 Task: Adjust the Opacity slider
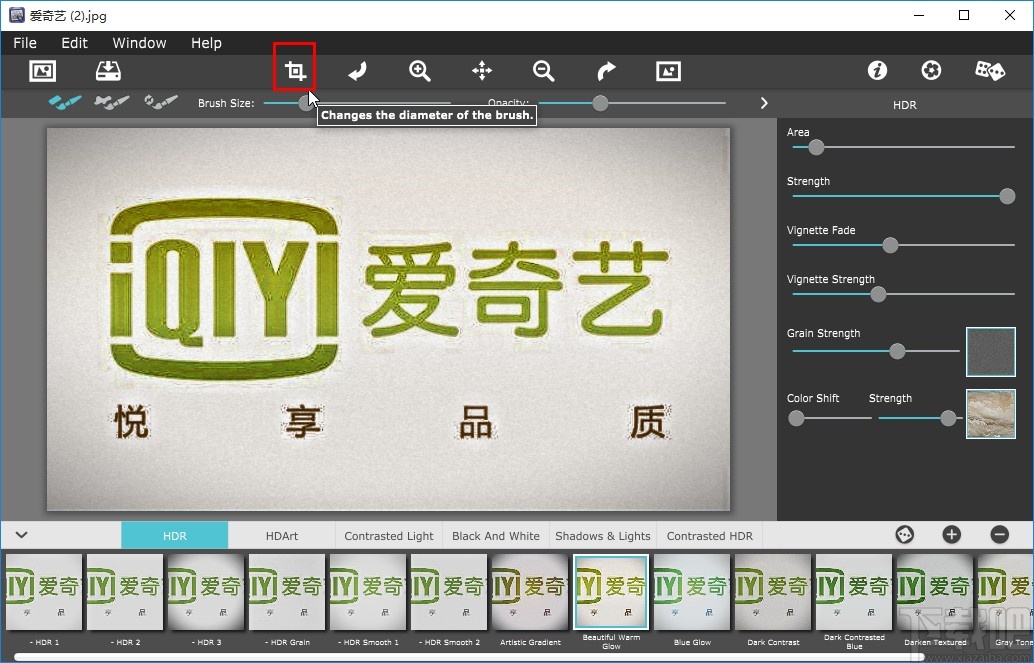pyautogui.click(x=632, y=103)
